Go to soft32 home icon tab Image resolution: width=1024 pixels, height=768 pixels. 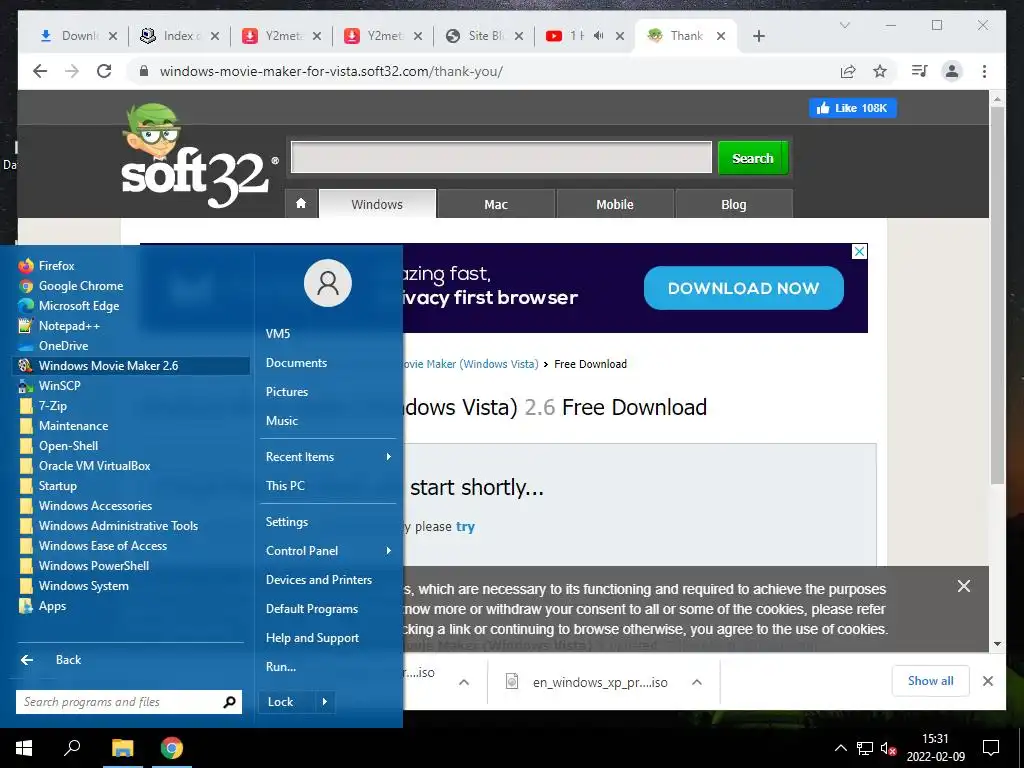tap(301, 204)
